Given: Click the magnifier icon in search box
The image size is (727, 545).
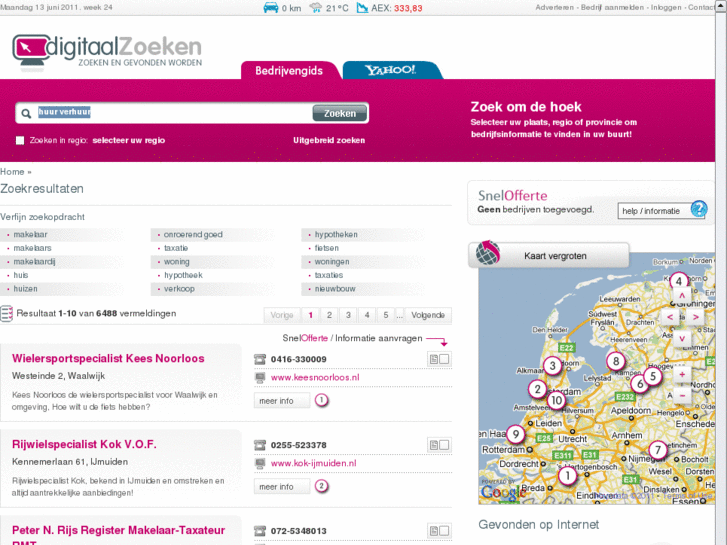Looking at the screenshot, I should pyautogui.click(x=26, y=113).
